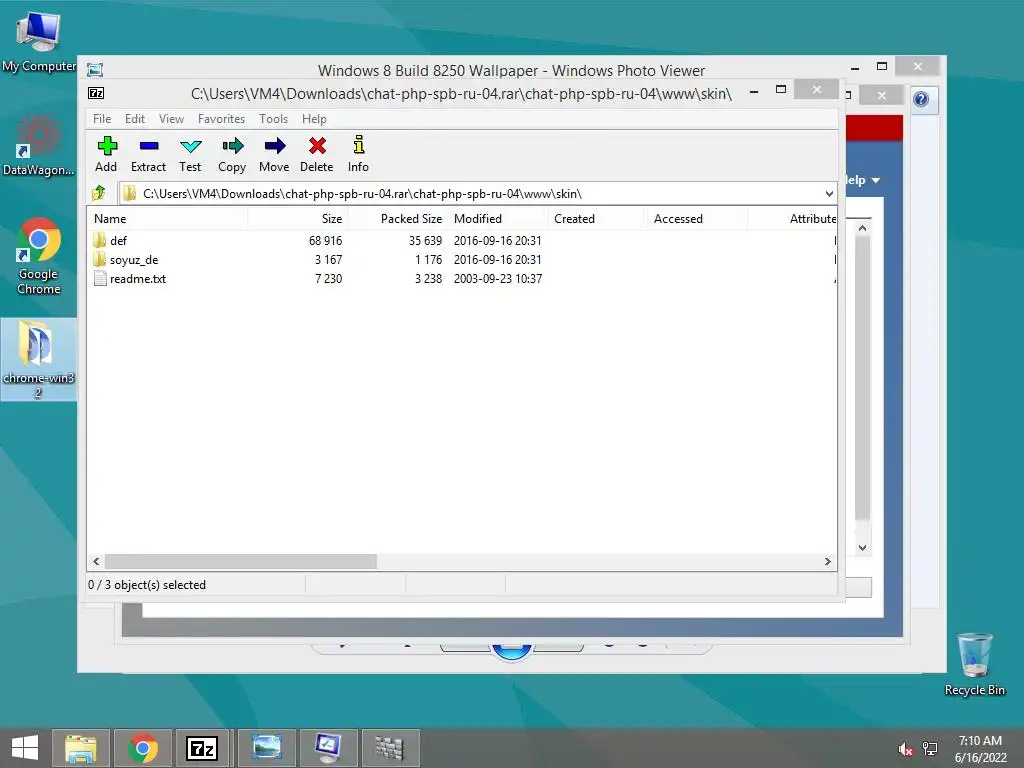This screenshot has height=768, width=1024.
Task: Extract files using the Extract icon
Action: 148,154
